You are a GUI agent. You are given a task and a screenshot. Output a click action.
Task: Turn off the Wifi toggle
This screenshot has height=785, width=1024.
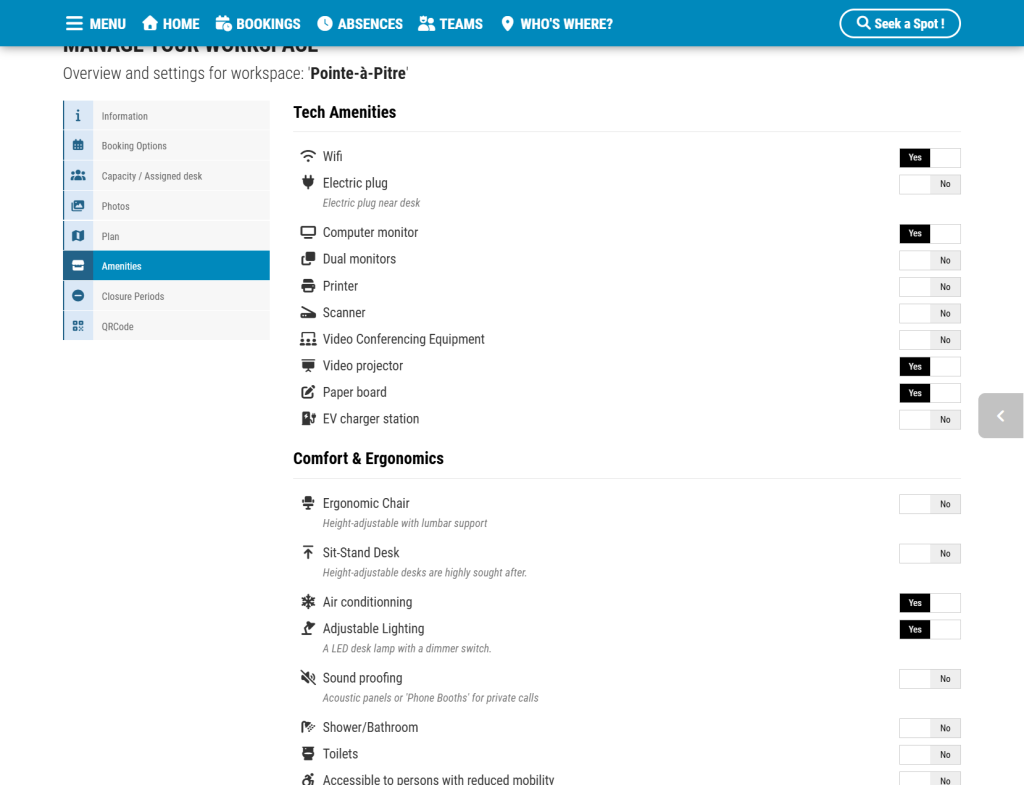929,157
